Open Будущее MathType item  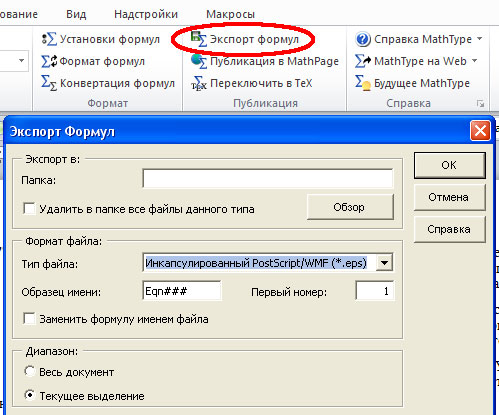[x=412, y=83]
